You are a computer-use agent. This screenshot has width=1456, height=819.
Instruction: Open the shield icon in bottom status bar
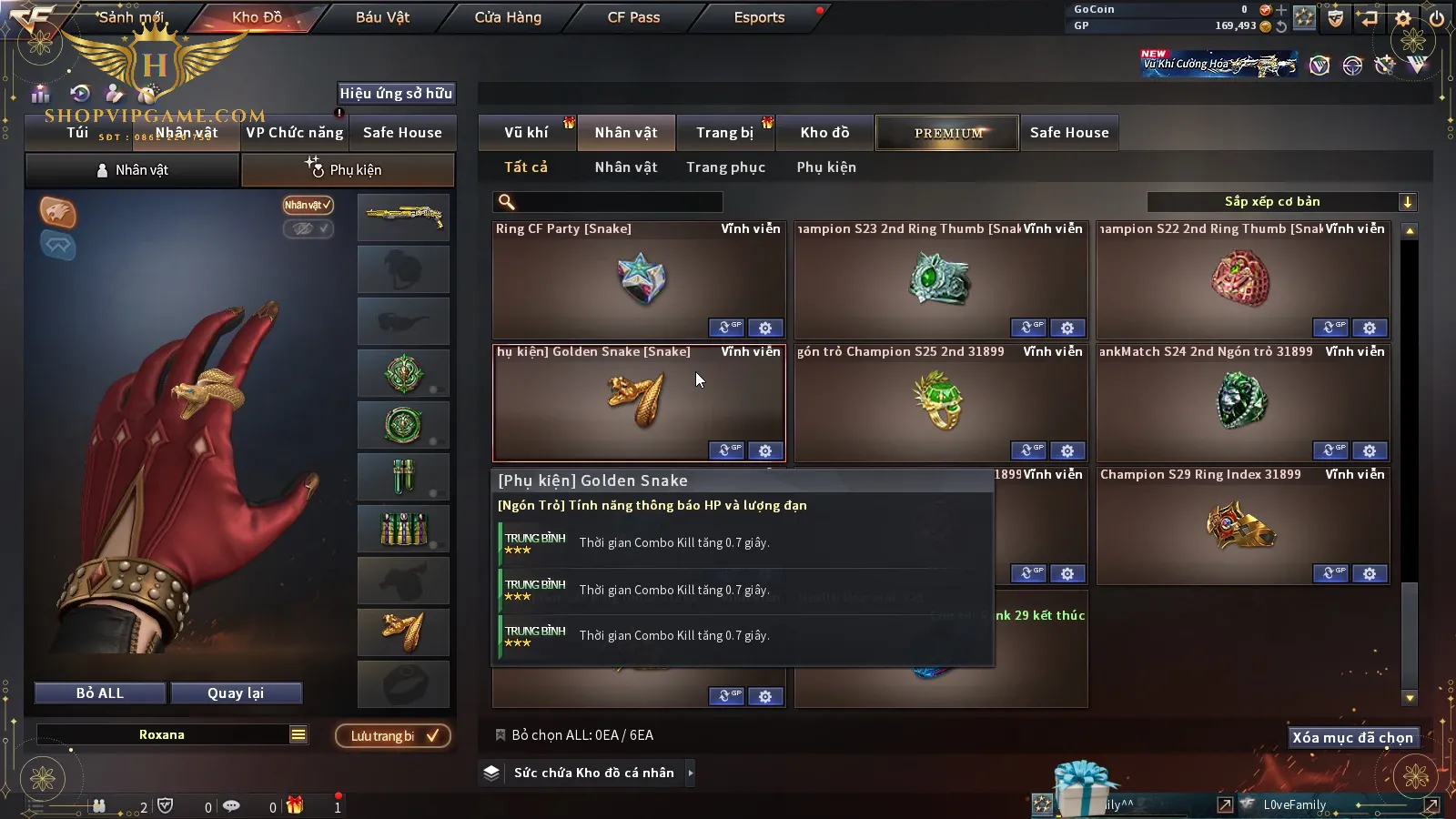click(165, 805)
